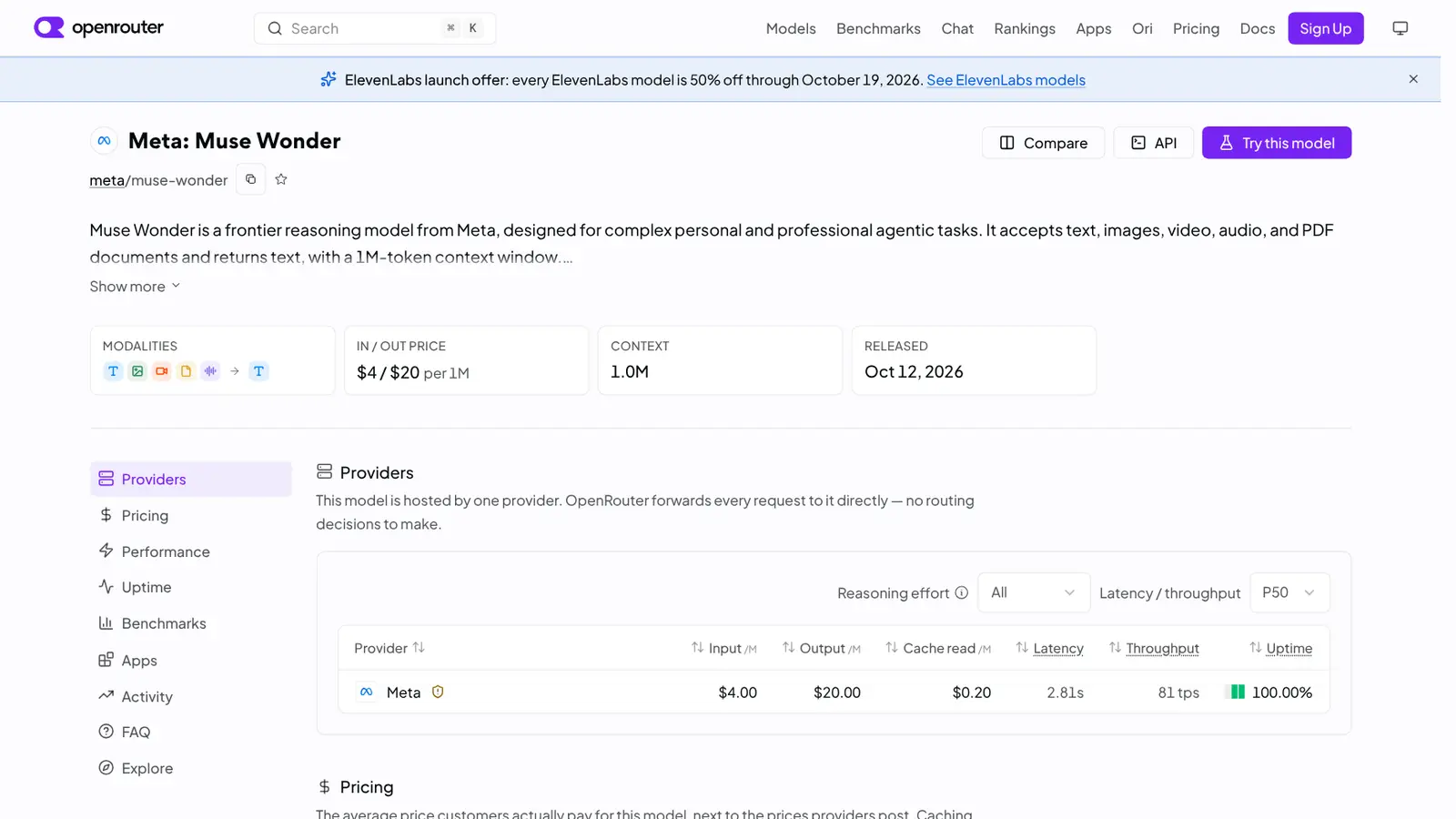The height and width of the screenshot is (819, 1456).
Task: Click the Meta logo beside model title
Action: pos(105,141)
